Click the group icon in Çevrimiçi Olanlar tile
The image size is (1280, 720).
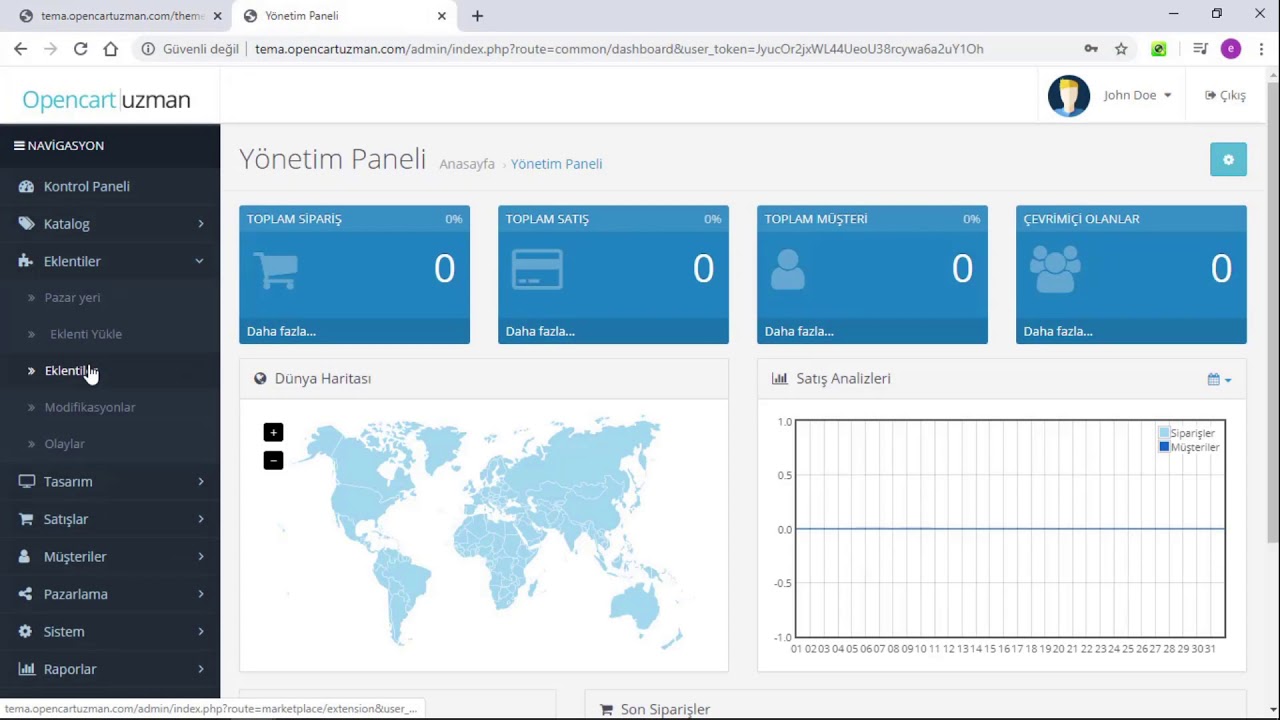(x=1055, y=269)
